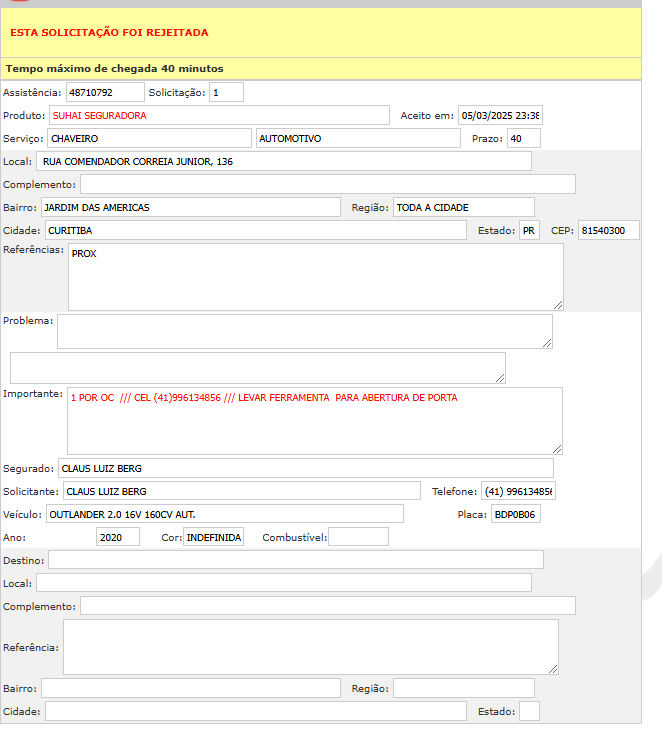Focus the Aceito em date field
The image size is (662, 729).
[499, 115]
